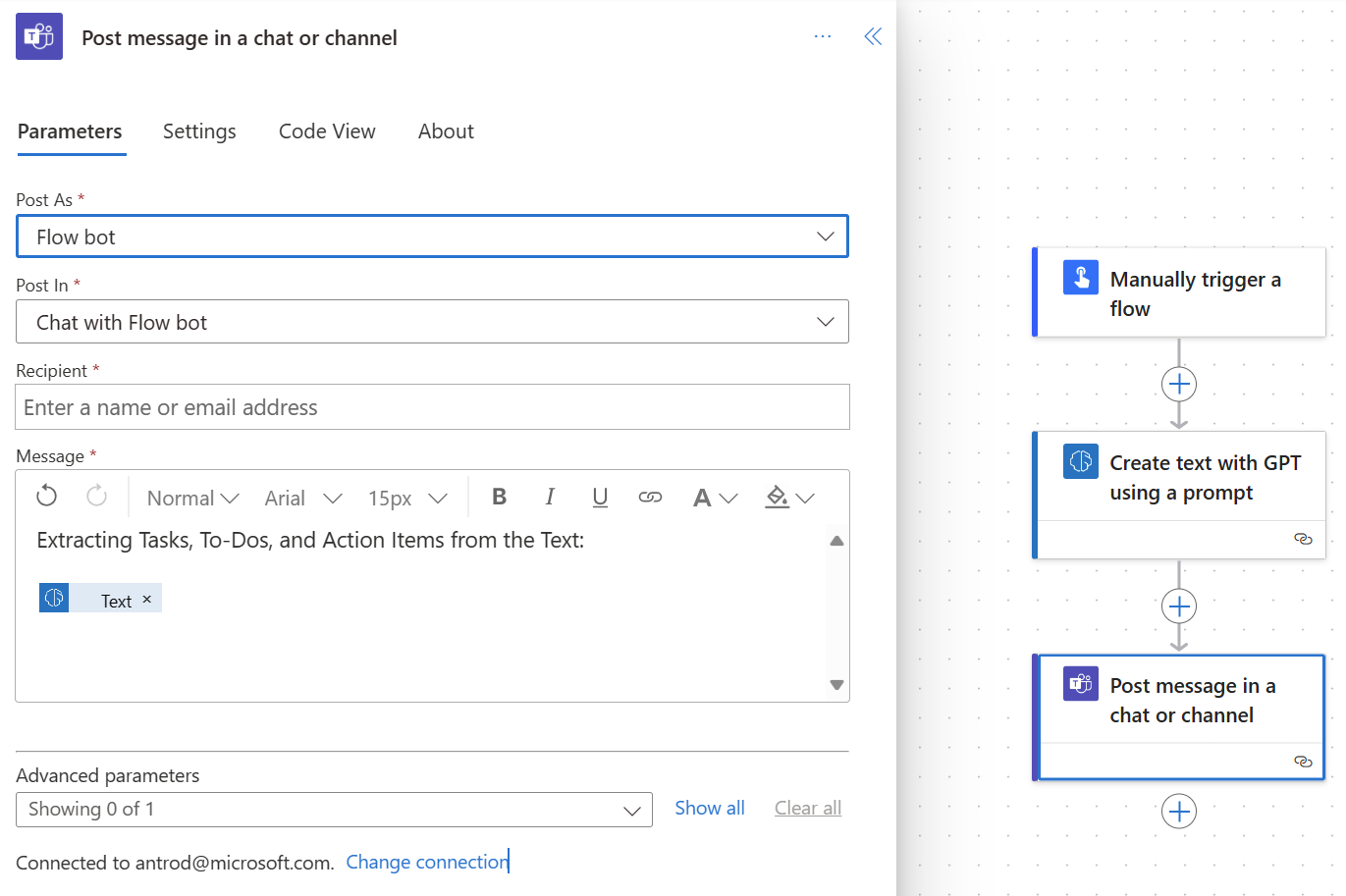This screenshot has width=1346, height=896.
Task: Open highlight fill color picker
Action: point(789,498)
